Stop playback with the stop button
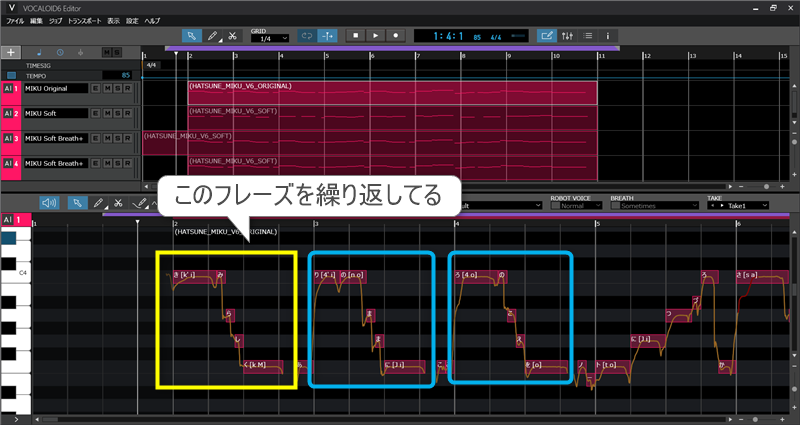Viewport: 800px width, 425px height. (x=356, y=36)
